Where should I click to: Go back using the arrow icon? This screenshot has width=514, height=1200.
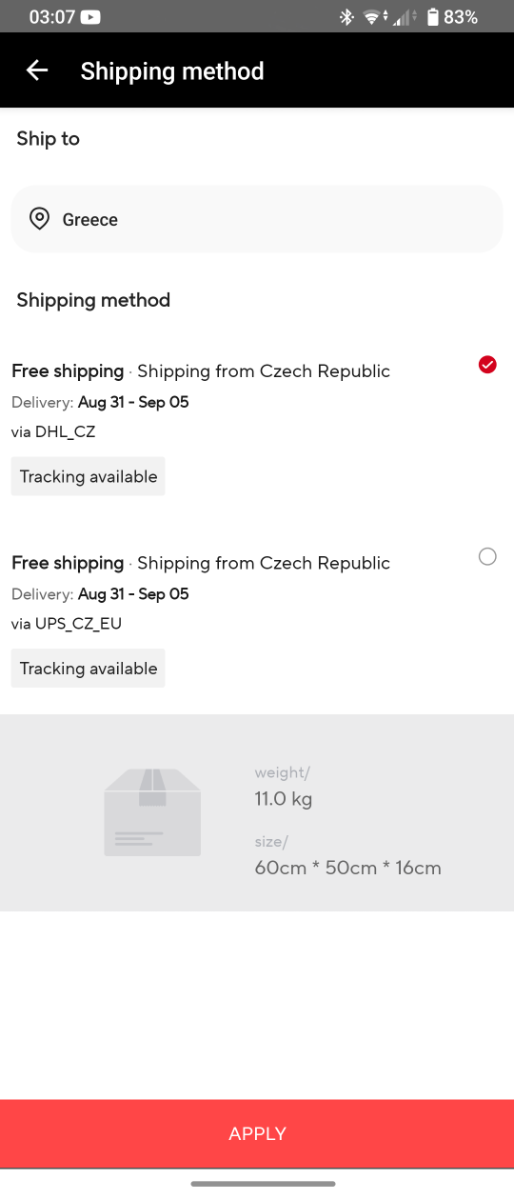coord(37,70)
